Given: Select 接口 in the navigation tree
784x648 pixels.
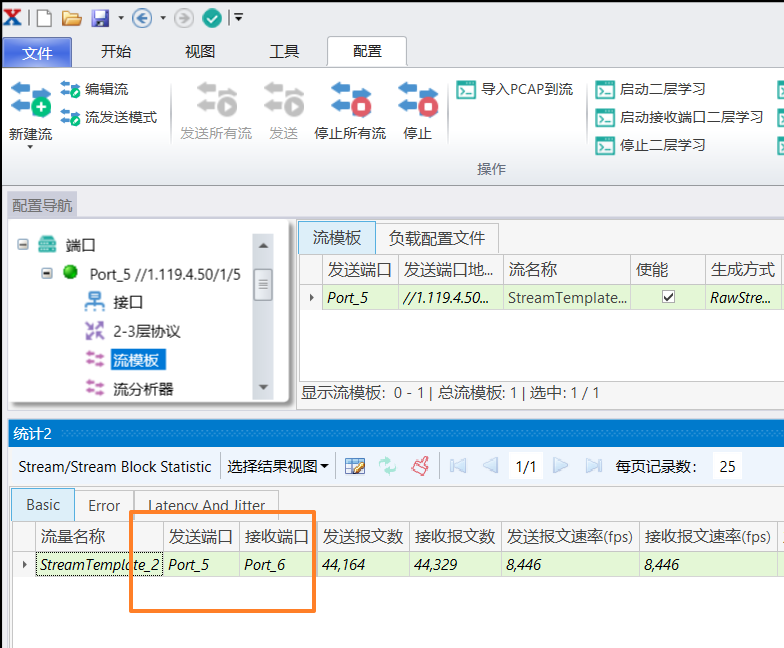Looking at the screenshot, I should click(128, 302).
